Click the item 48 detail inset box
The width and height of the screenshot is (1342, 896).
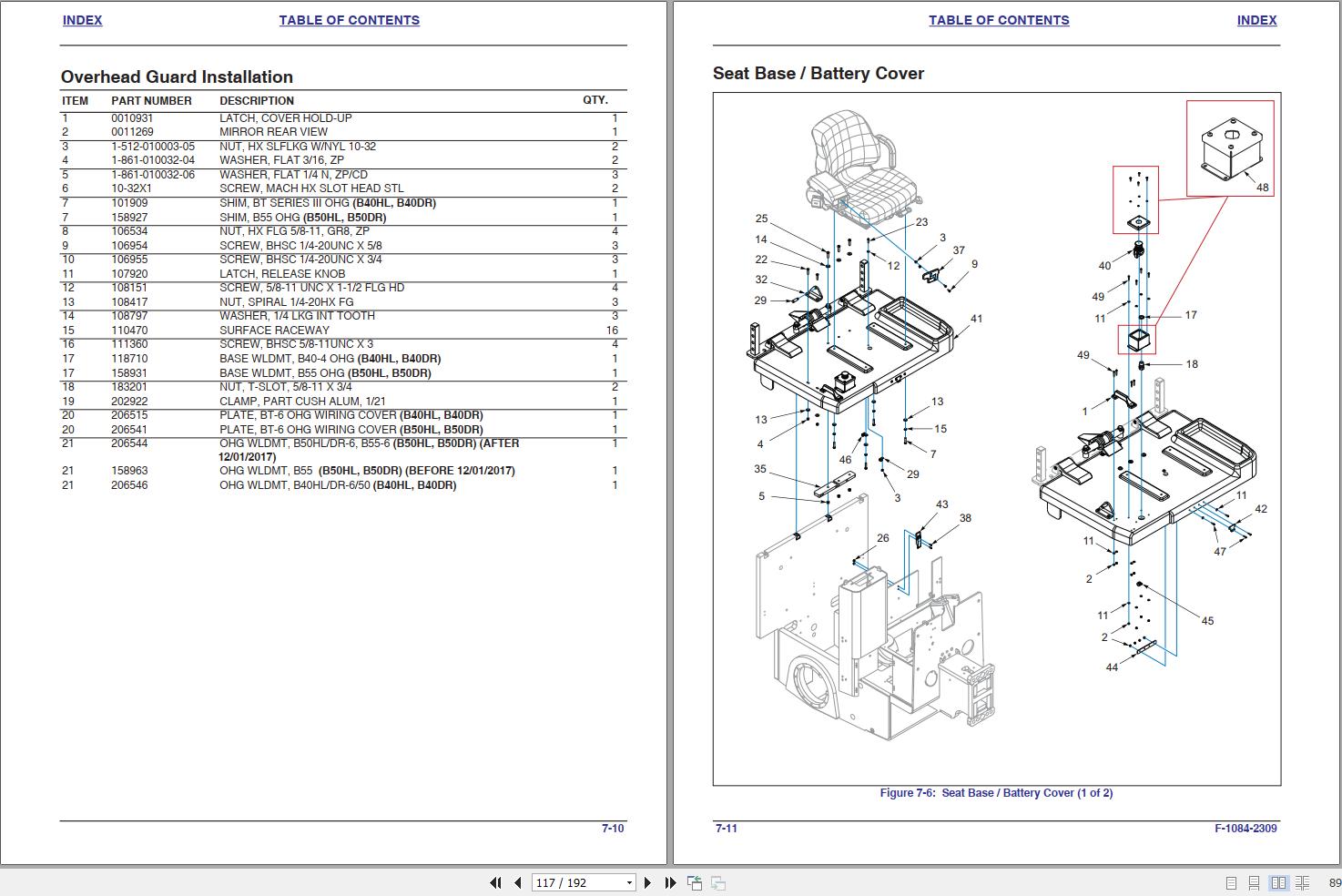1230,148
